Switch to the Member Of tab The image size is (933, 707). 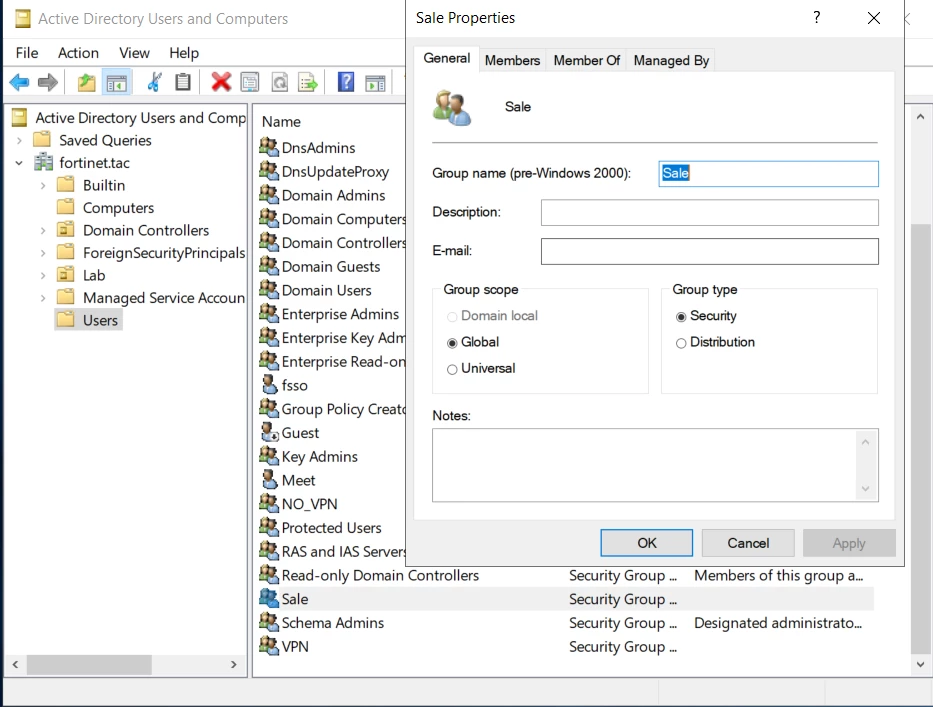(x=587, y=60)
